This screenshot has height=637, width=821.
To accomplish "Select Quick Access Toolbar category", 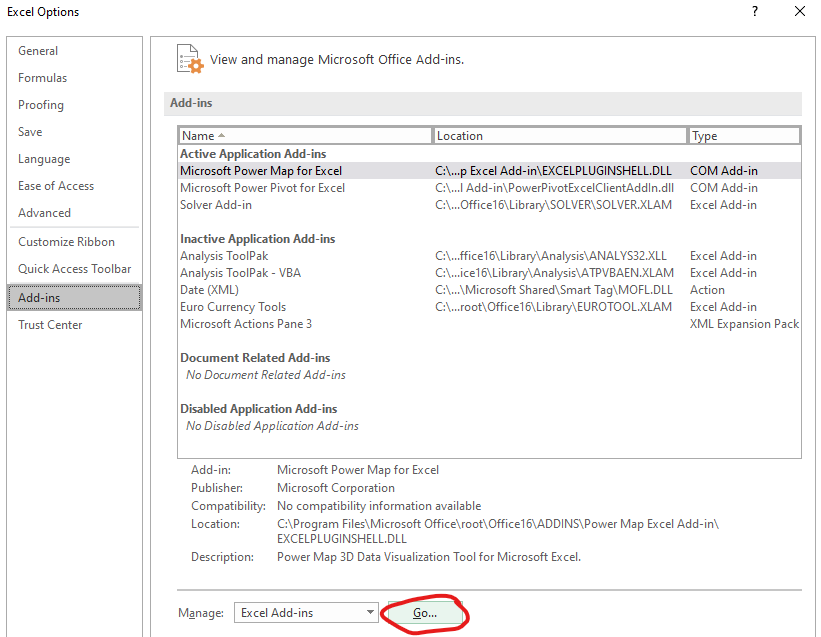I will 74,269.
